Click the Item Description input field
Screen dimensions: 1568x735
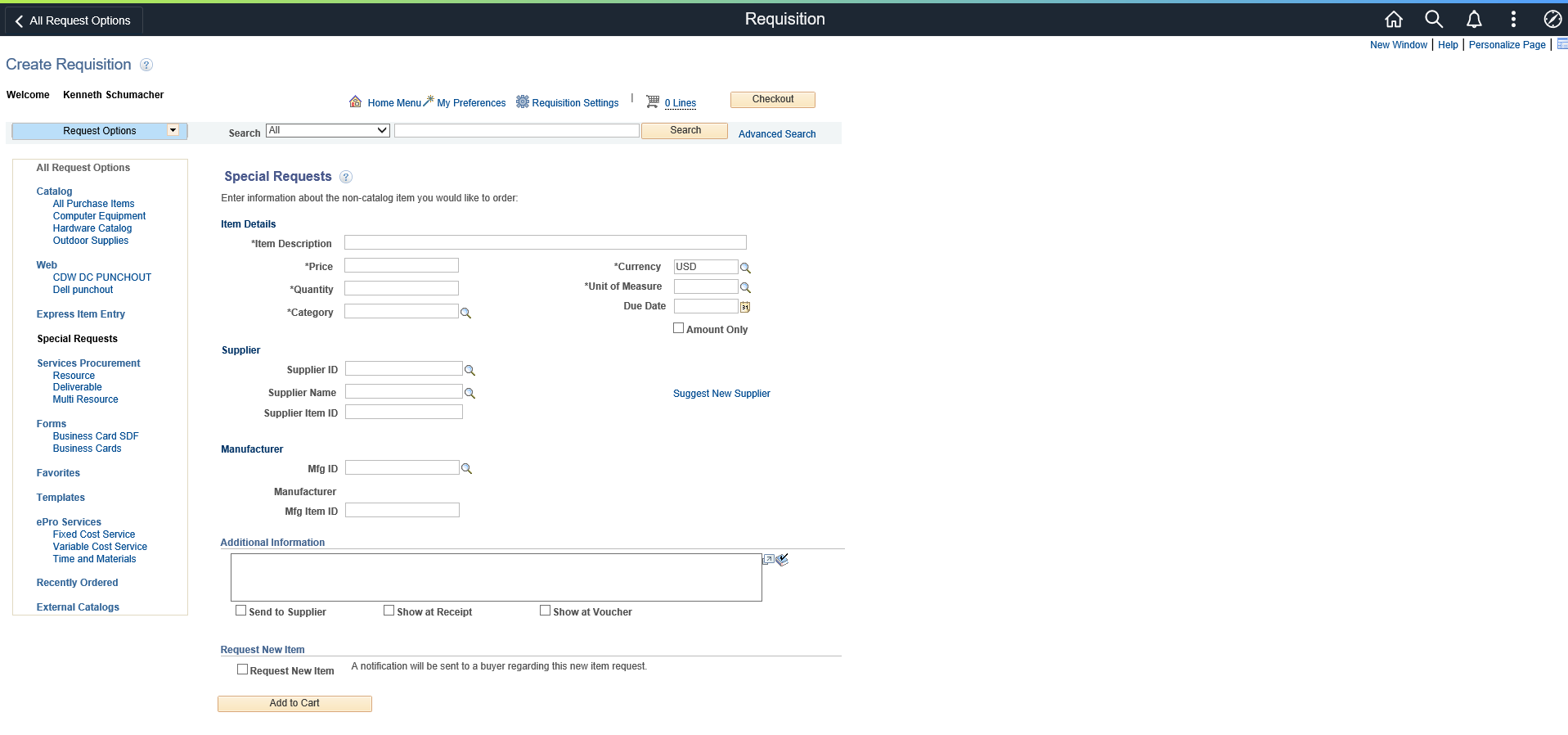(x=546, y=242)
